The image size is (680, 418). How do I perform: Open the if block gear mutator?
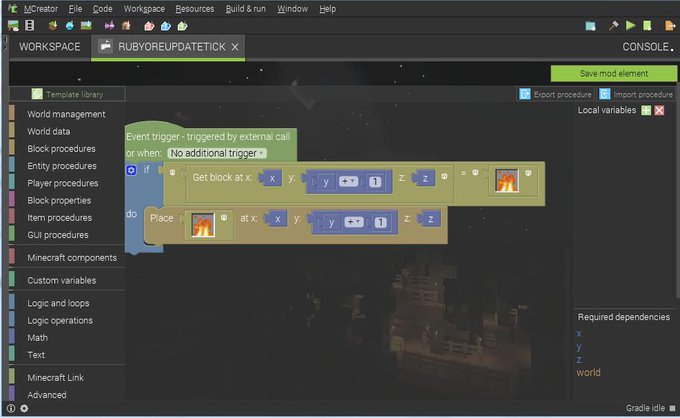[131, 170]
